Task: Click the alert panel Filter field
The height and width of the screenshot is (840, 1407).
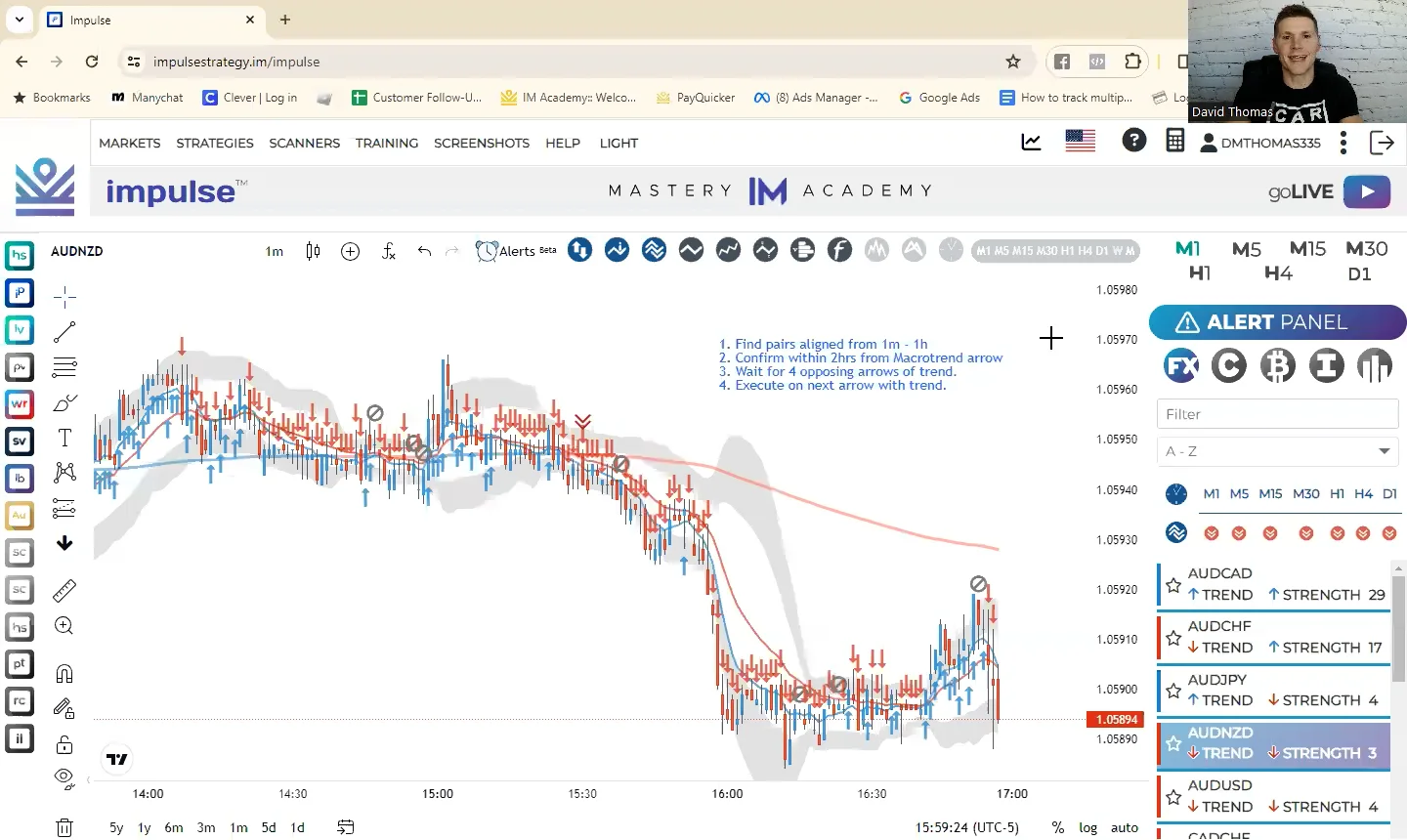Action: (1277, 414)
